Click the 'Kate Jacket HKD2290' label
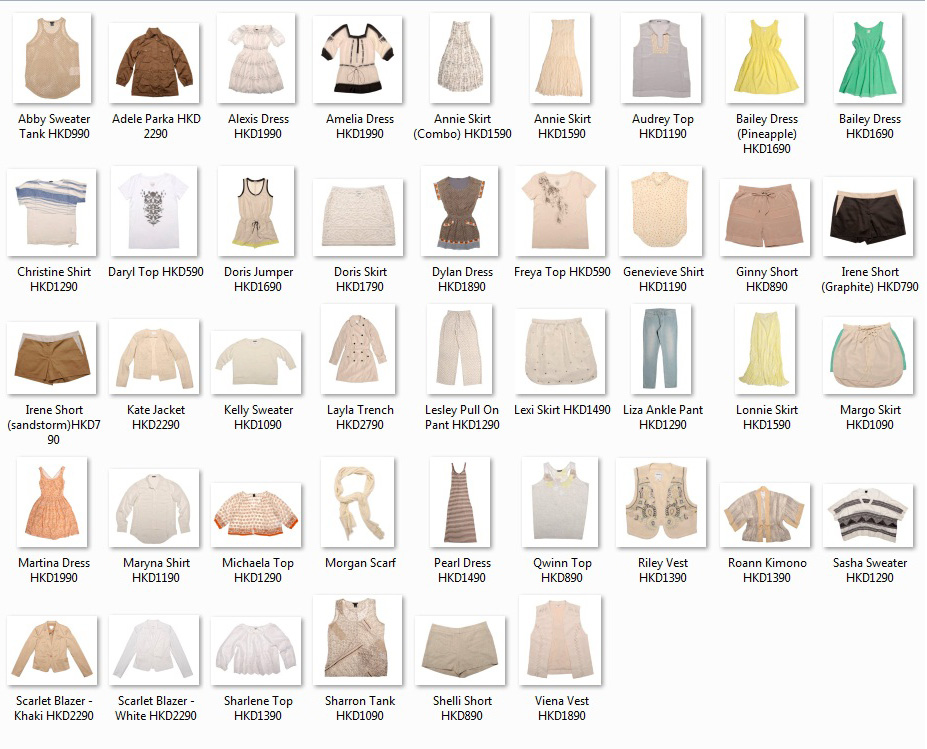 click(156, 417)
